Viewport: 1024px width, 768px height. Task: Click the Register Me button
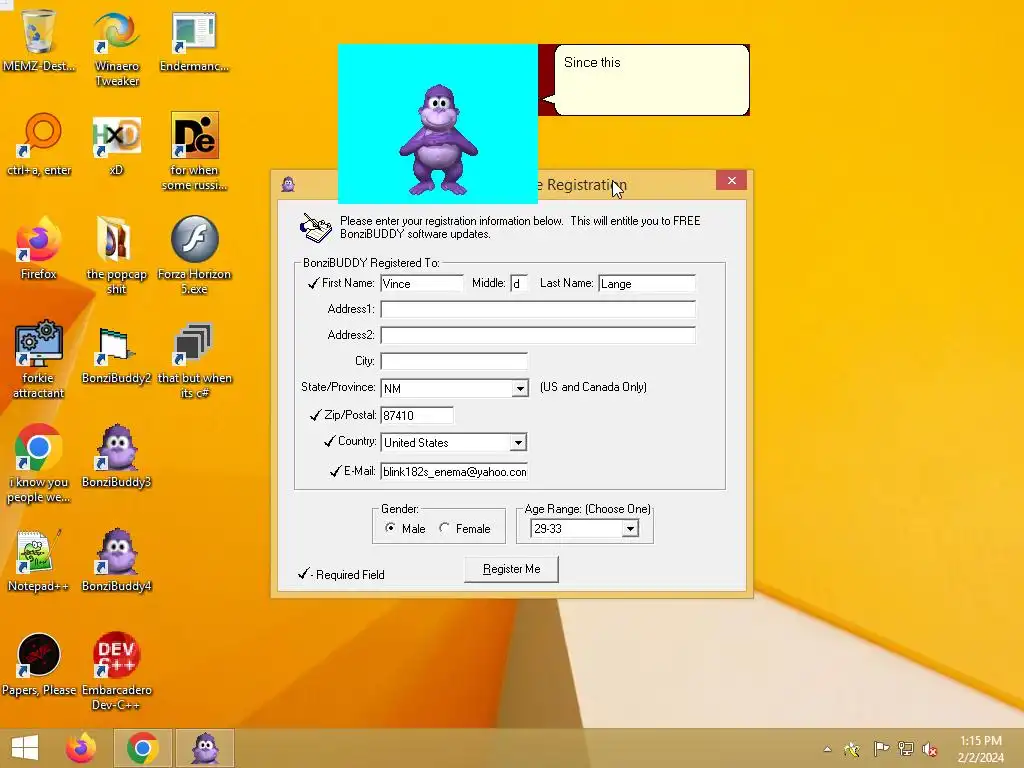pyautogui.click(x=511, y=569)
